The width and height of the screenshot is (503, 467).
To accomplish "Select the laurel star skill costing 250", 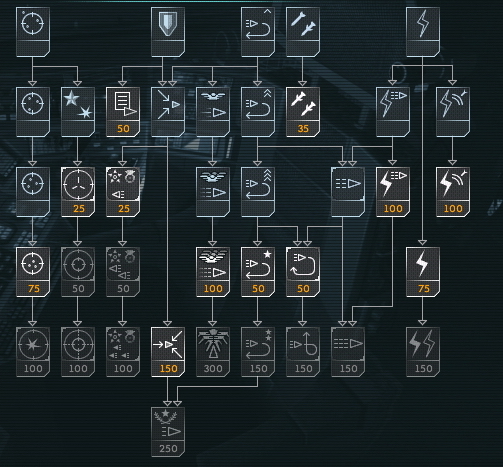I will (168, 432).
